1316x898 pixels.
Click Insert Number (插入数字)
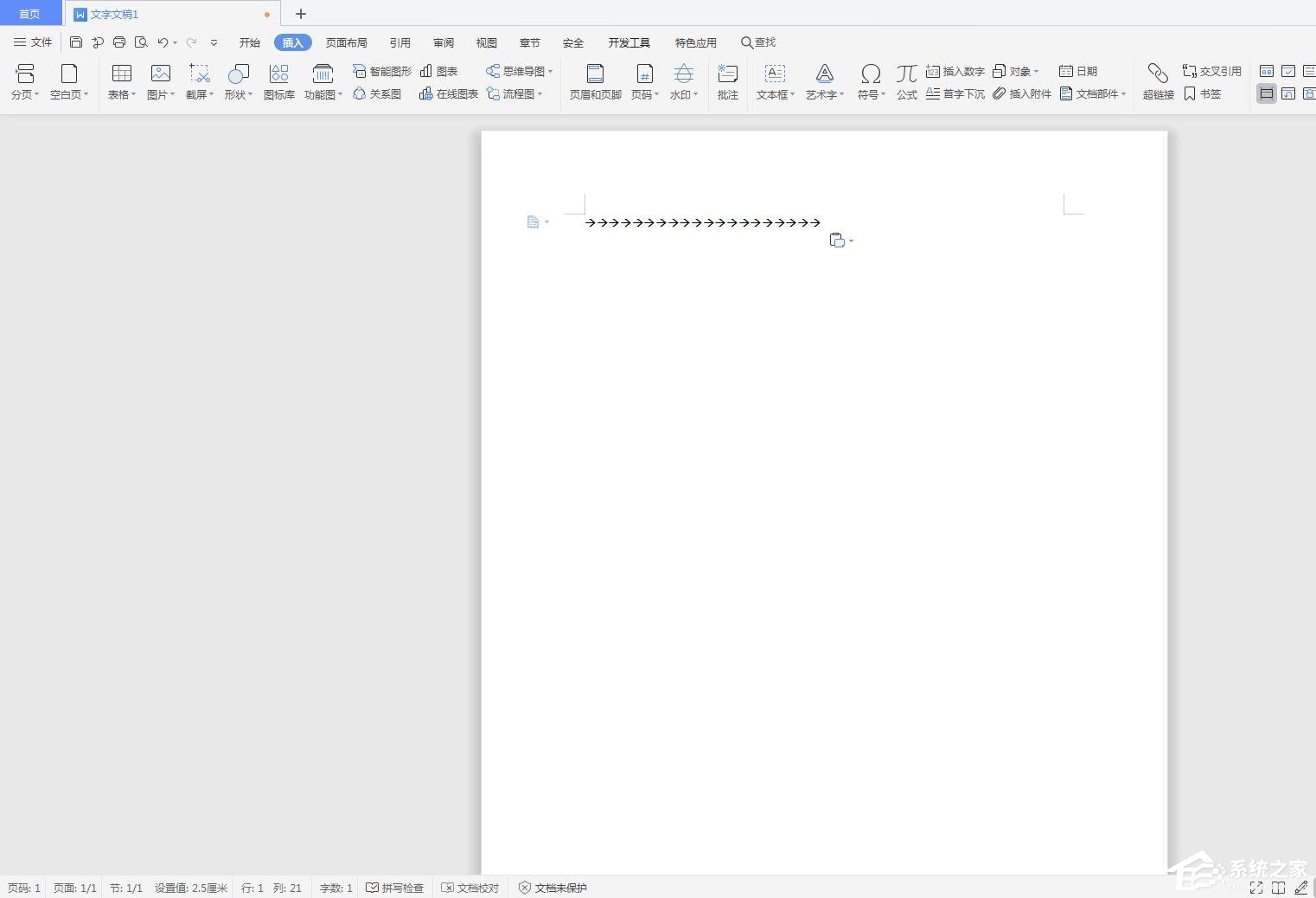(x=955, y=71)
